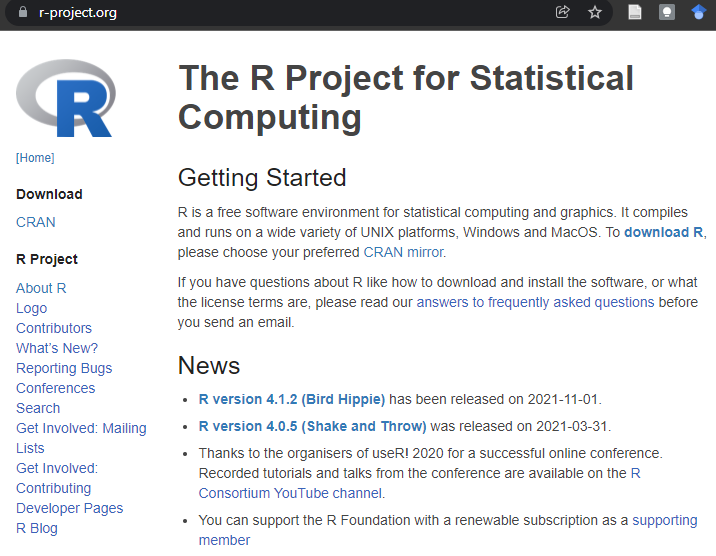
Task: Open the Developer Pages link
Action: (x=70, y=508)
